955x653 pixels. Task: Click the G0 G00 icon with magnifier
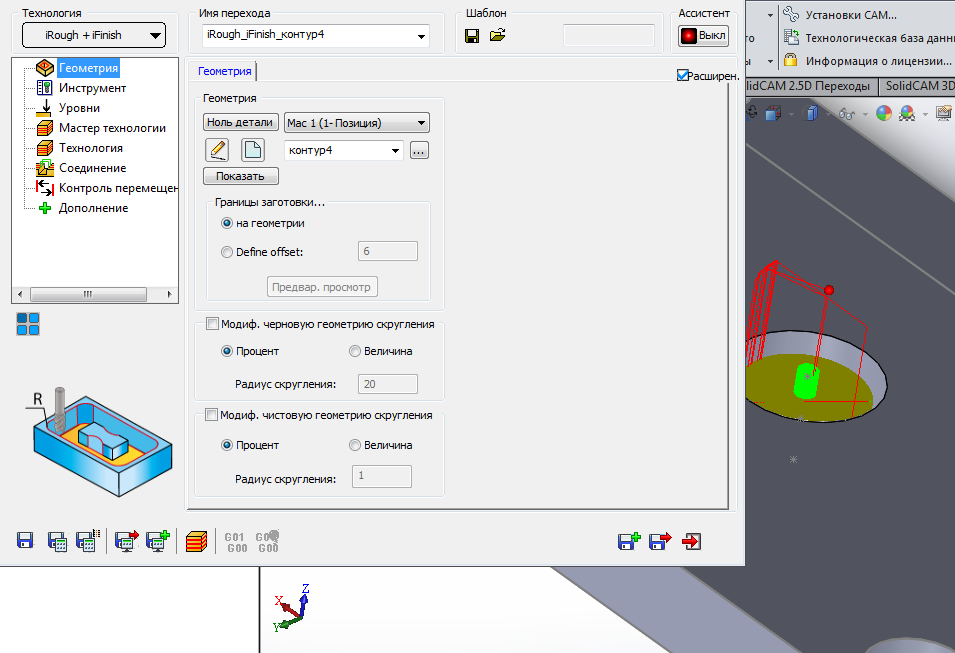pyautogui.click(x=268, y=542)
